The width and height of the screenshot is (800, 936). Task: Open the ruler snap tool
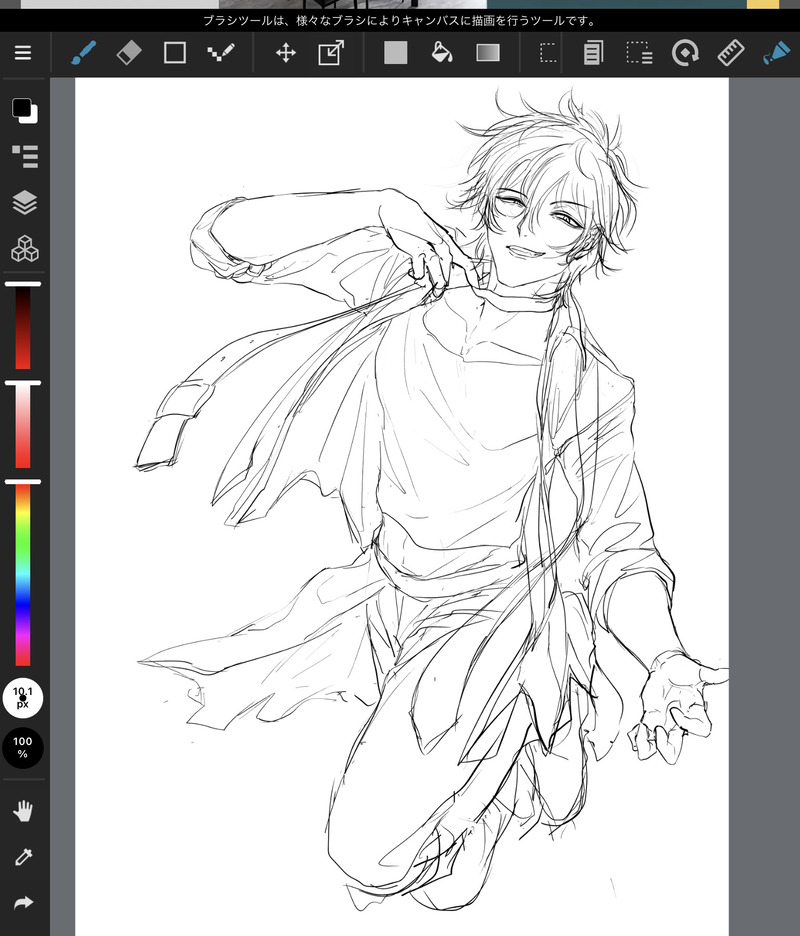730,53
